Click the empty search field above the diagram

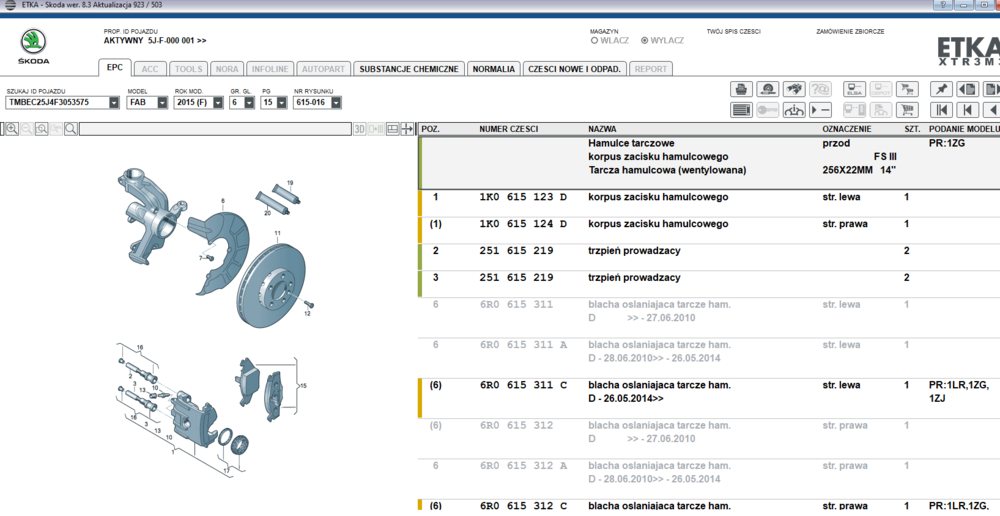[x=215, y=129]
